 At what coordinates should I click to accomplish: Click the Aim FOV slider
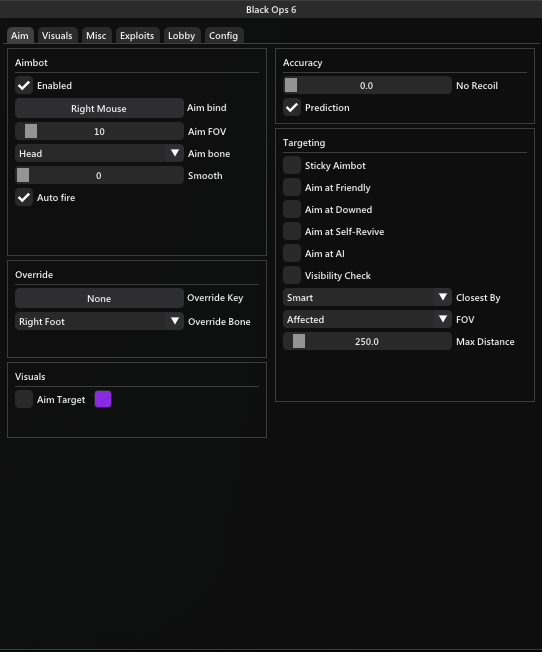(99, 131)
